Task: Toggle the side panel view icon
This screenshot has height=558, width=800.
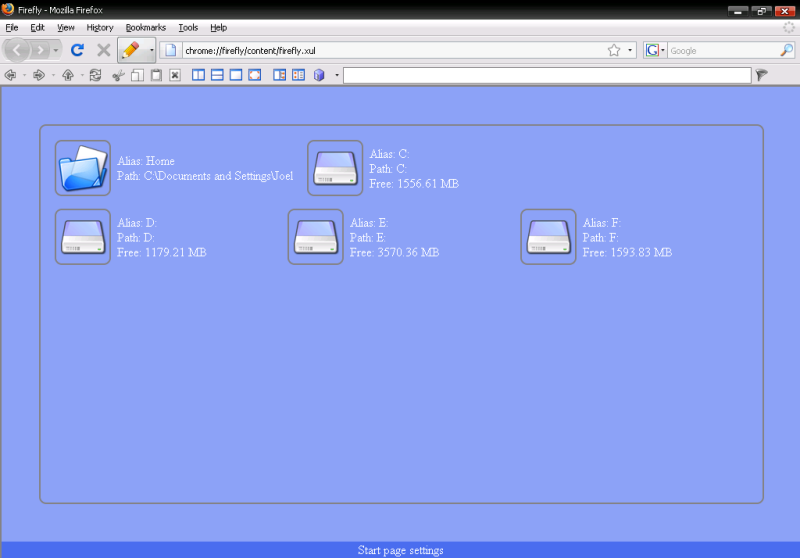Action: pos(280,75)
